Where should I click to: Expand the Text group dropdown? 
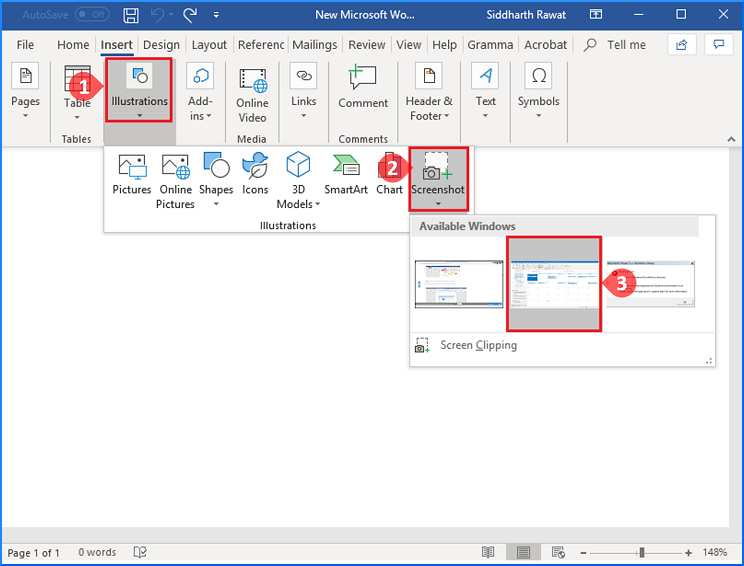(x=485, y=93)
